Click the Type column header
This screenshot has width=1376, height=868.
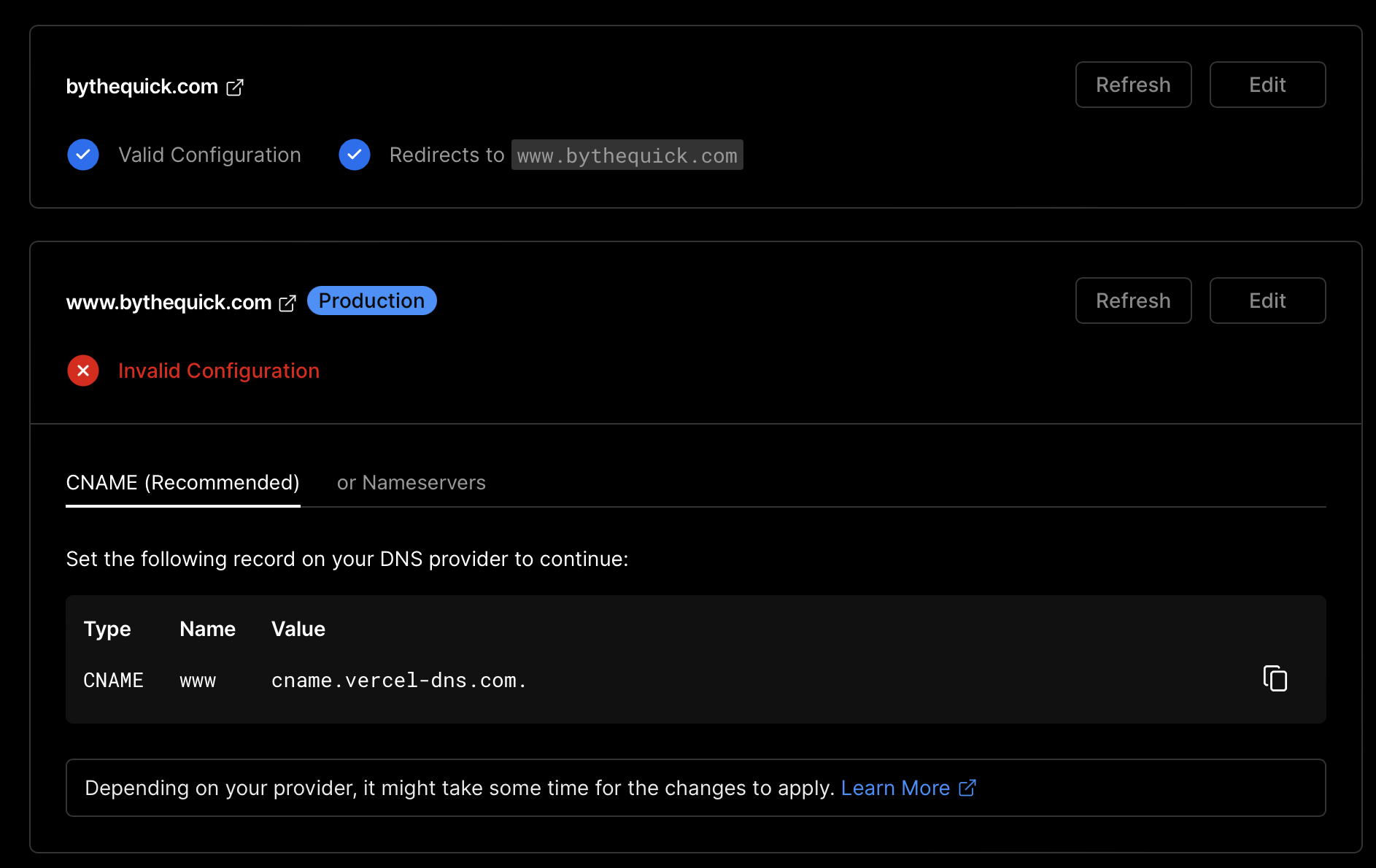pyautogui.click(x=107, y=629)
